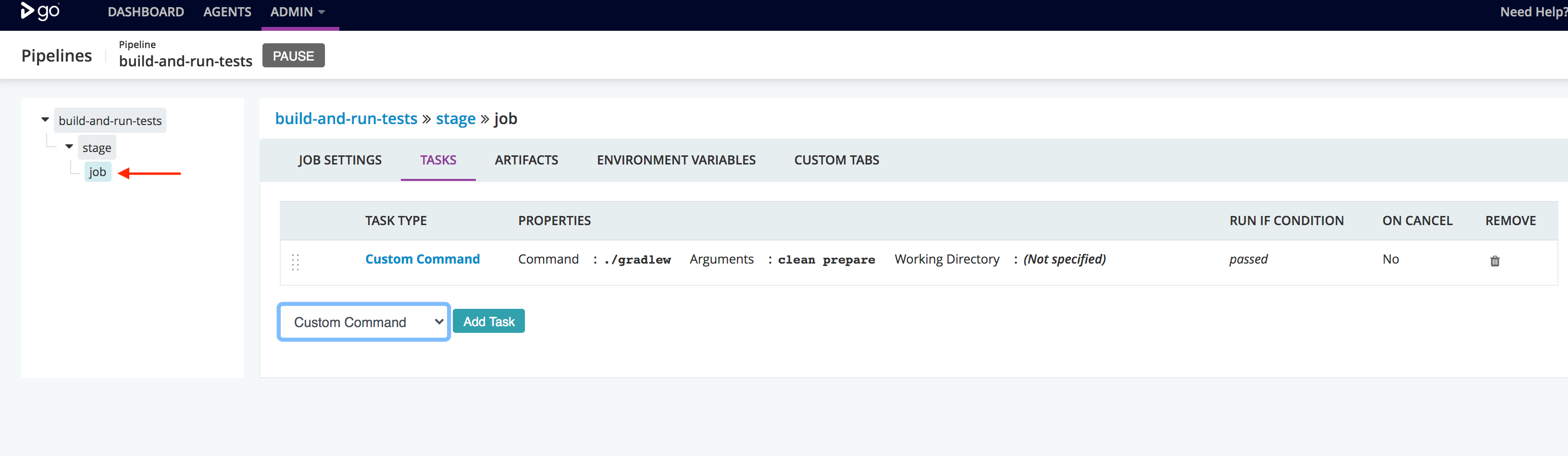Collapse the build-and-run-tests tree node
Image resolution: width=1568 pixels, height=456 pixels.
click(45, 120)
